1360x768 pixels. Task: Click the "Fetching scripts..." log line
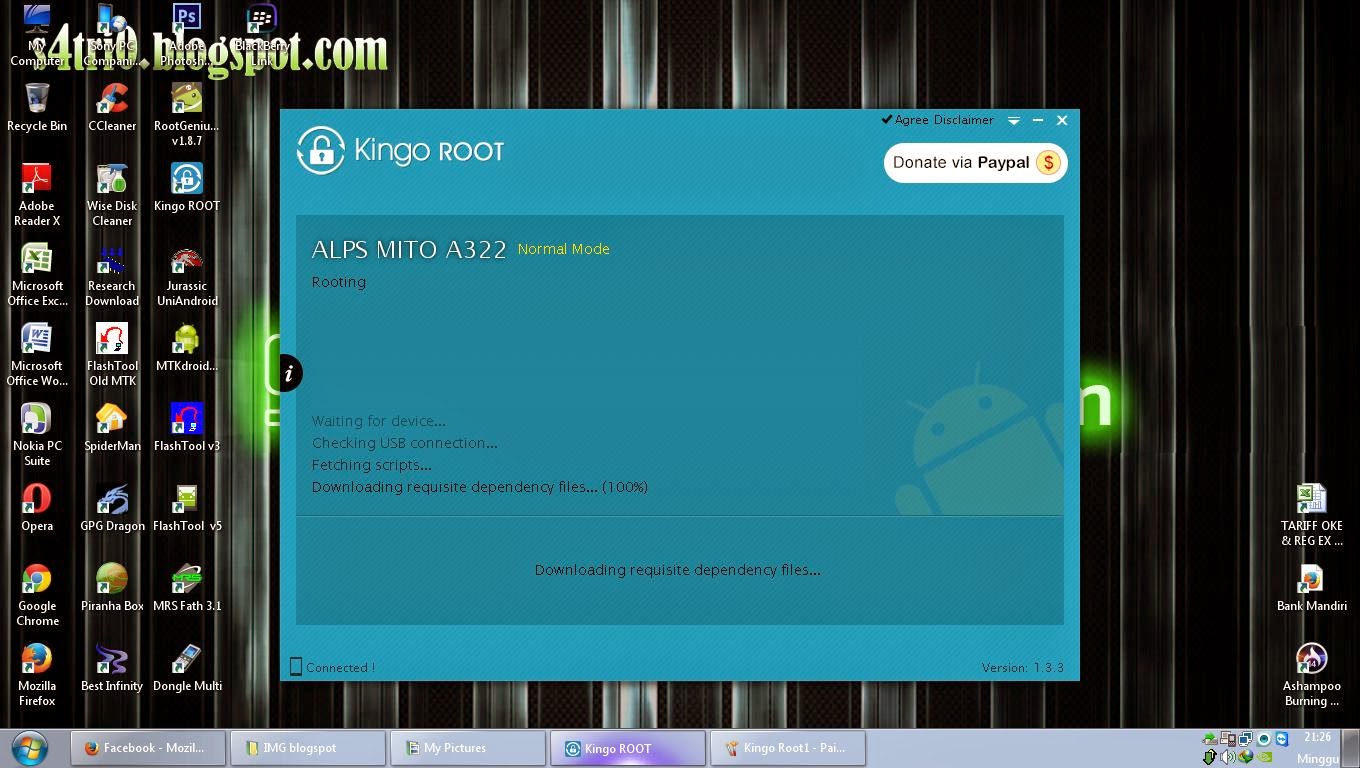click(x=372, y=465)
